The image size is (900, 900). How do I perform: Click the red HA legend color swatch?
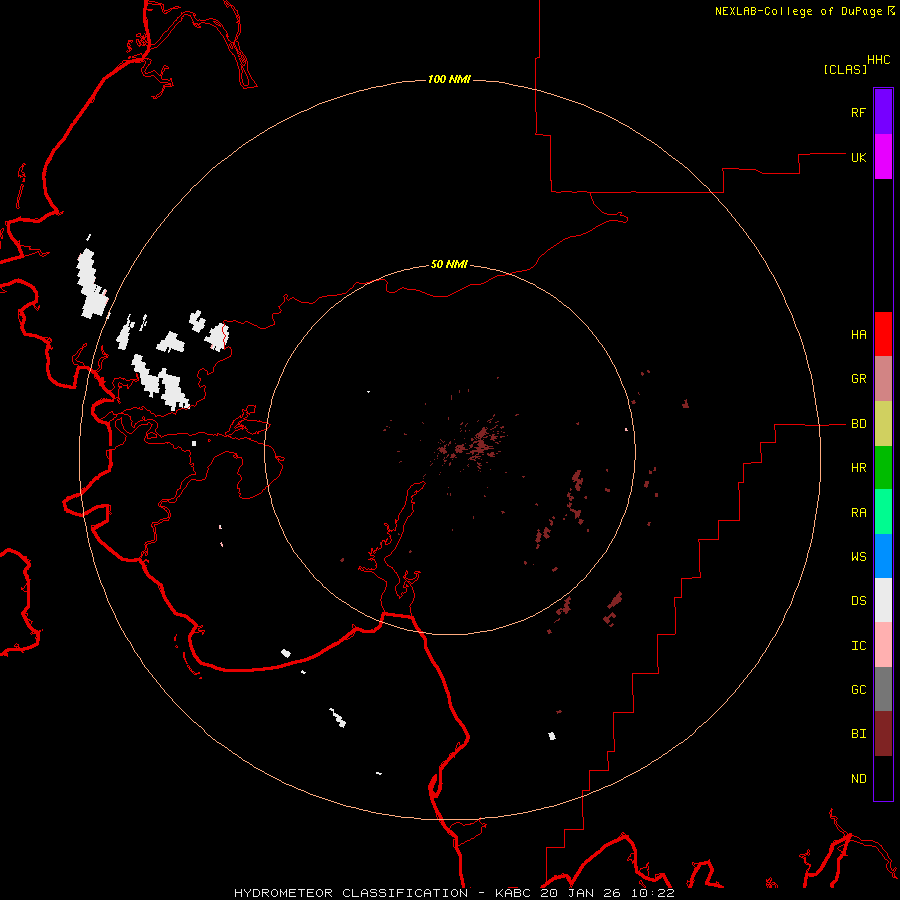click(883, 334)
